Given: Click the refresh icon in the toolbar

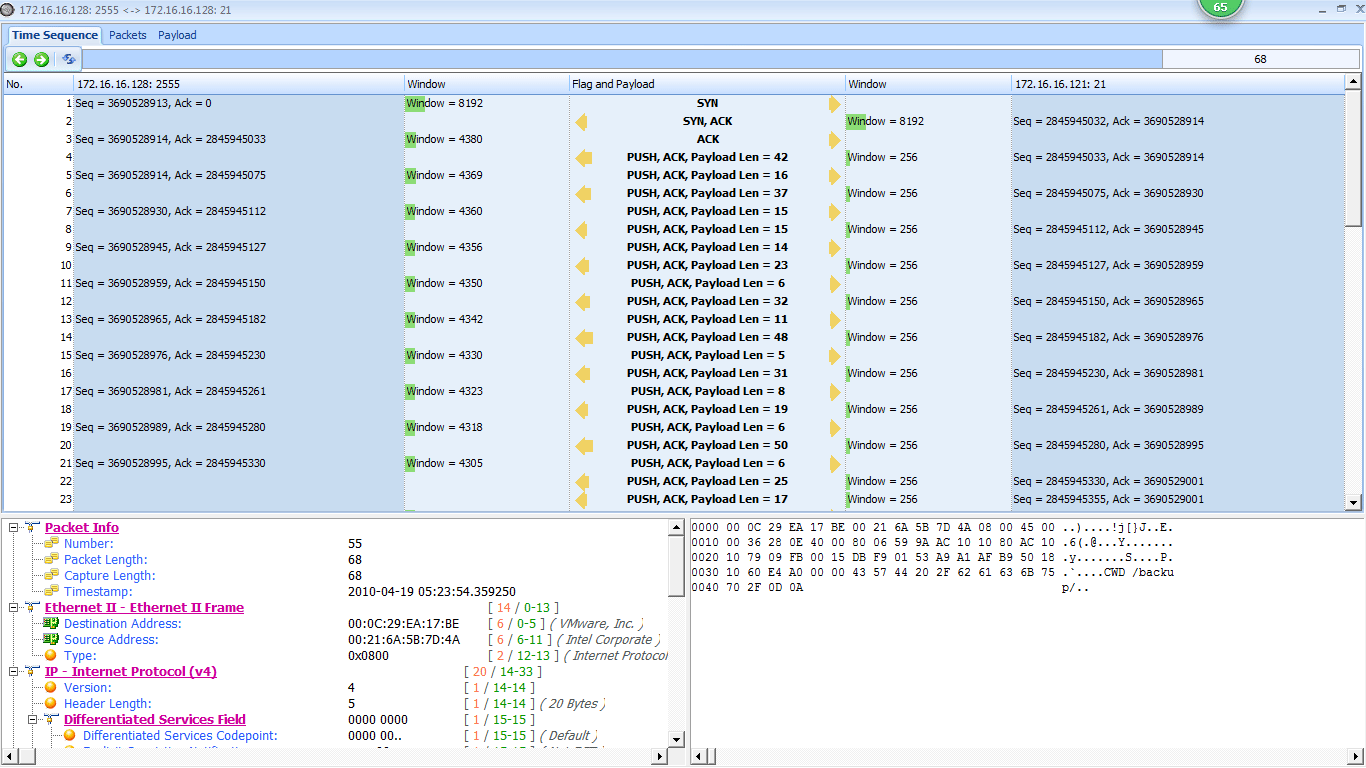Looking at the screenshot, I should coord(68,59).
